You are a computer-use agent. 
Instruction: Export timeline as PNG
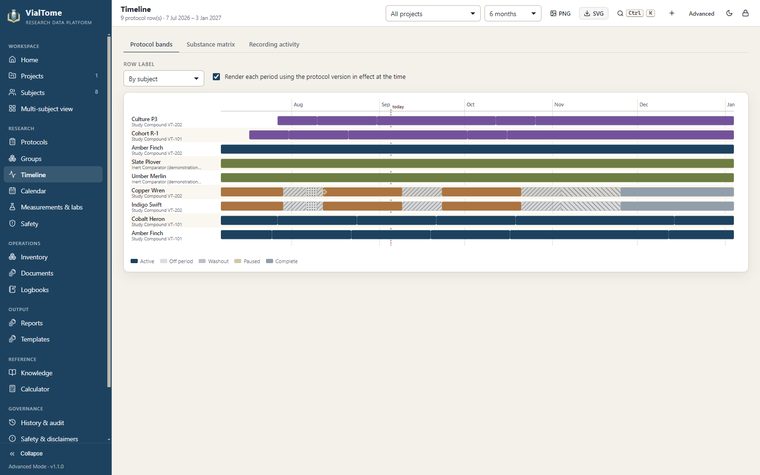560,14
